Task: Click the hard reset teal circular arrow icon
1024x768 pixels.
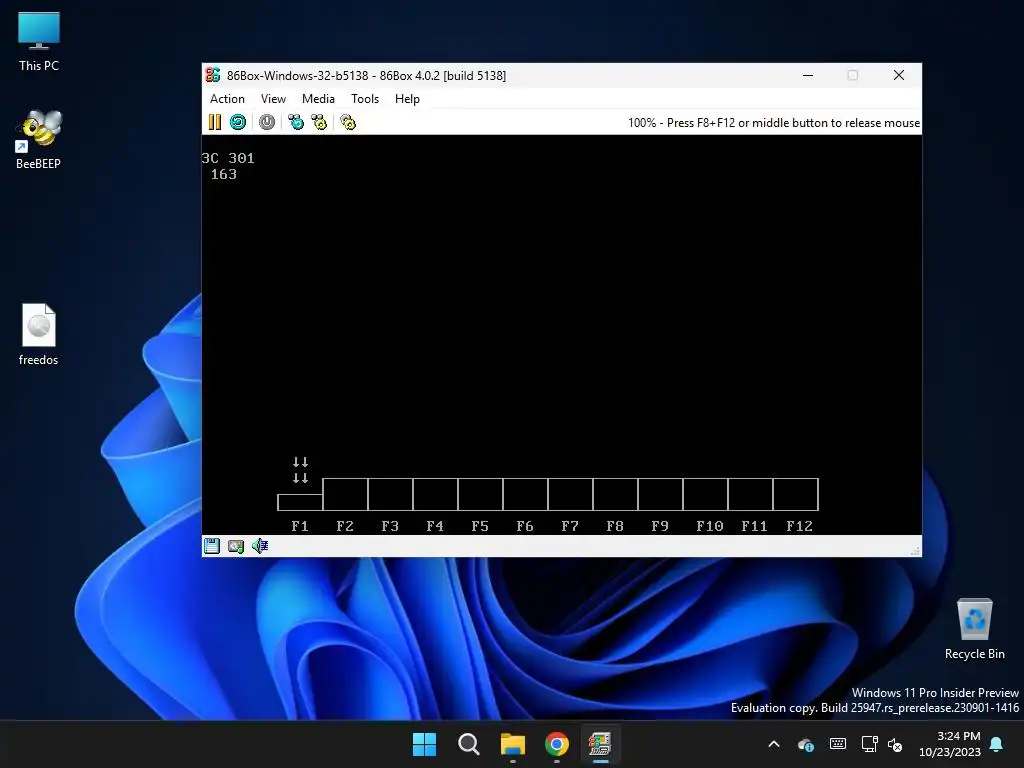Action: (238, 122)
